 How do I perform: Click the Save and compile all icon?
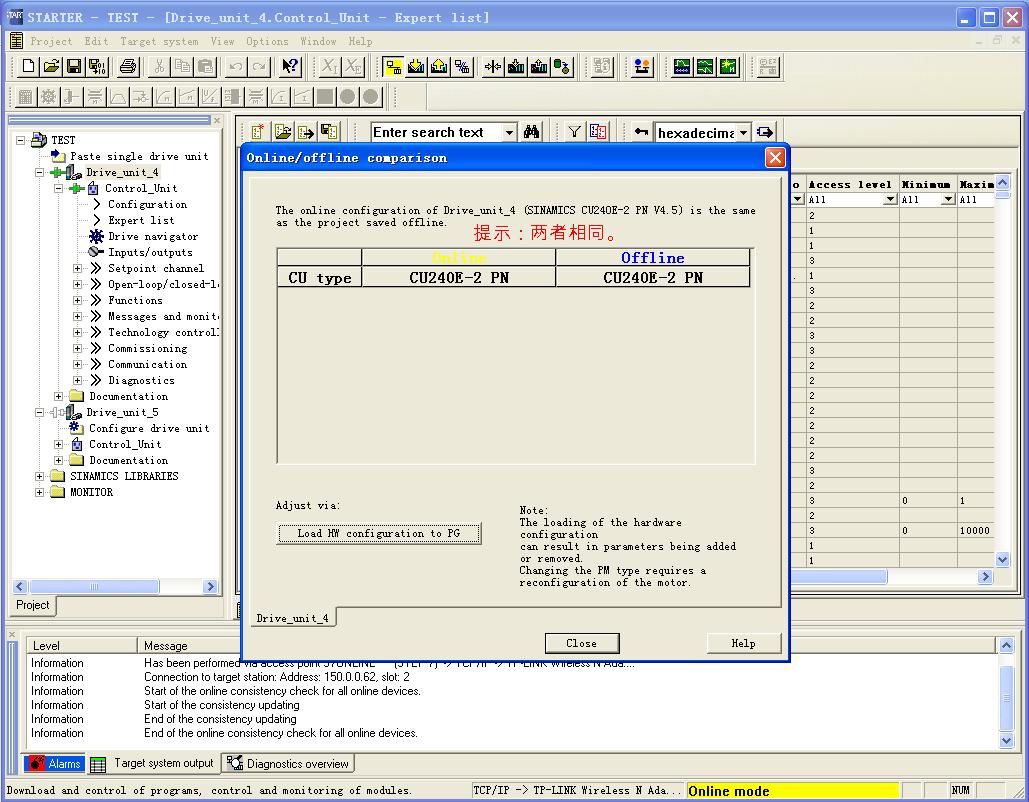click(97, 66)
